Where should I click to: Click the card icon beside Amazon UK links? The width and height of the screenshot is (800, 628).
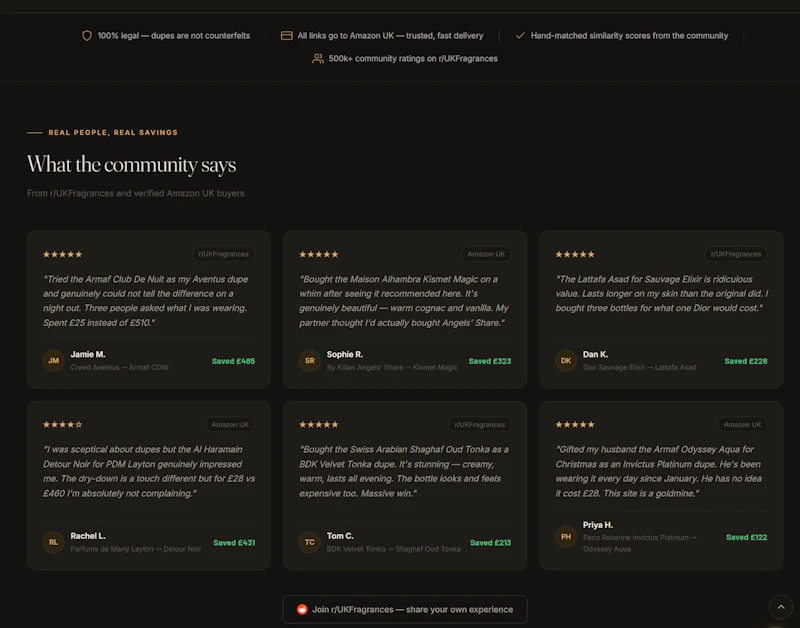287,36
